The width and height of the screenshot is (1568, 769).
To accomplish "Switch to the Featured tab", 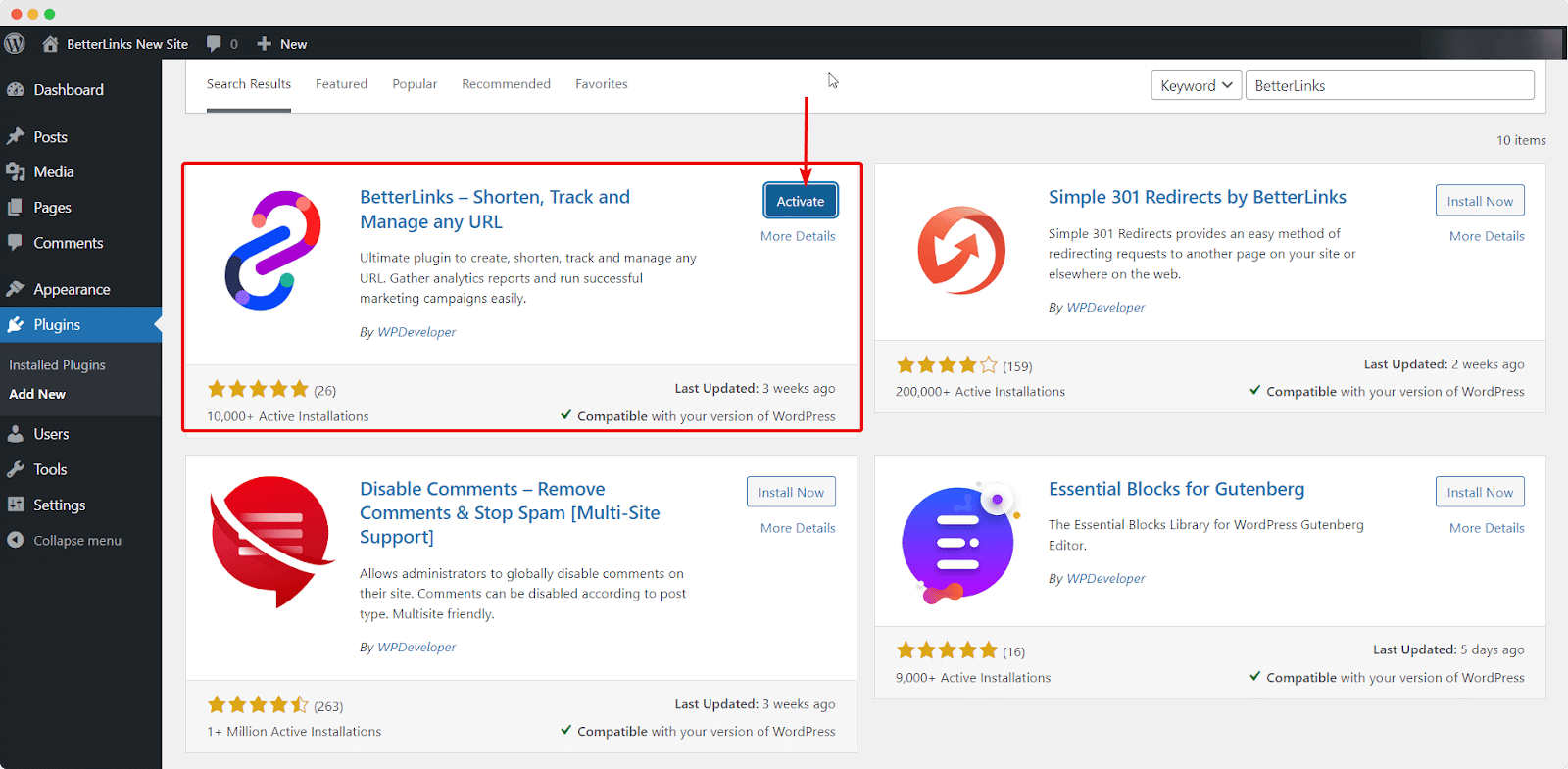I will 341,84.
